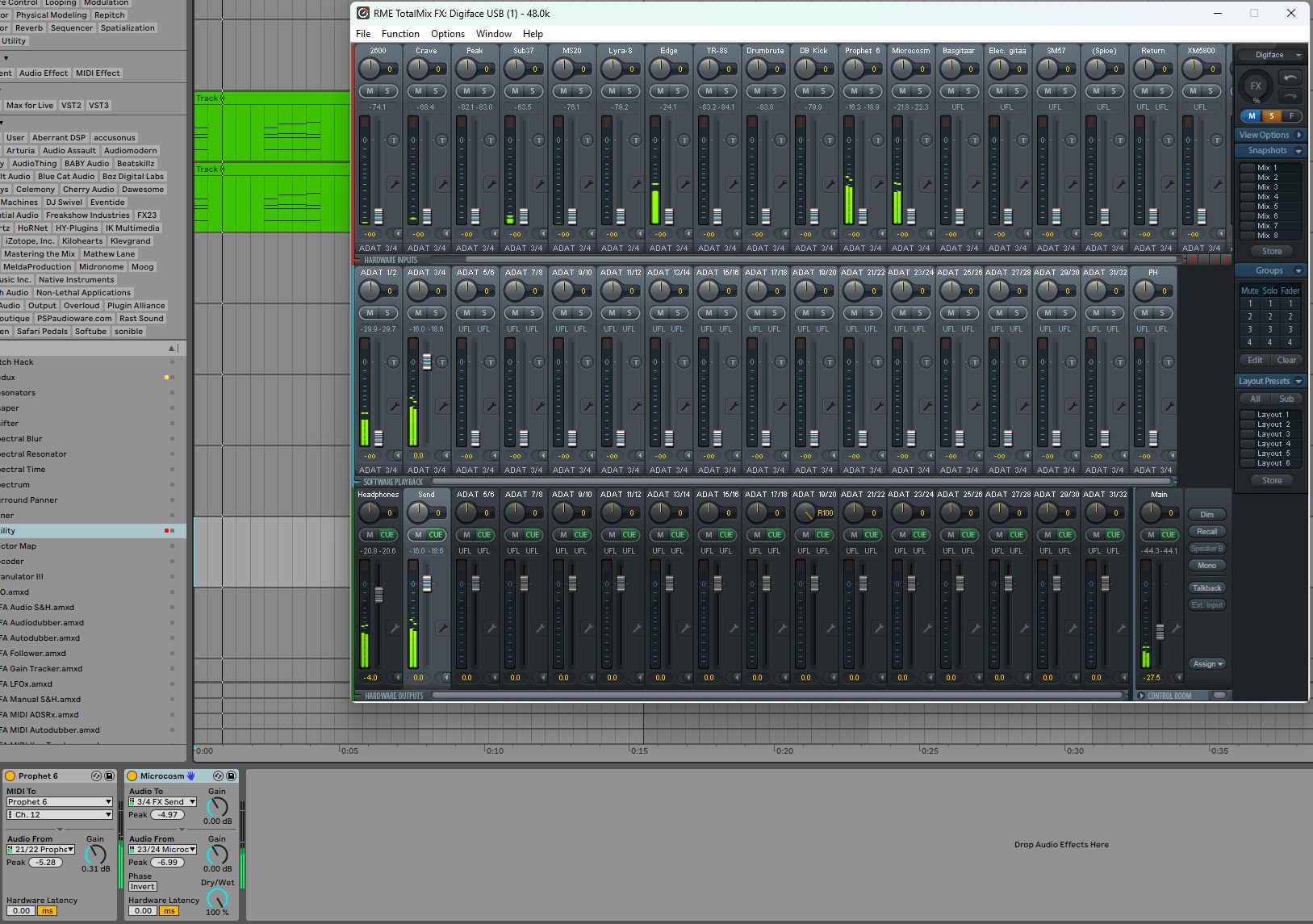Click the Control Room play arrow icon
This screenshot has height=924, width=1313.
[x=1141, y=696]
